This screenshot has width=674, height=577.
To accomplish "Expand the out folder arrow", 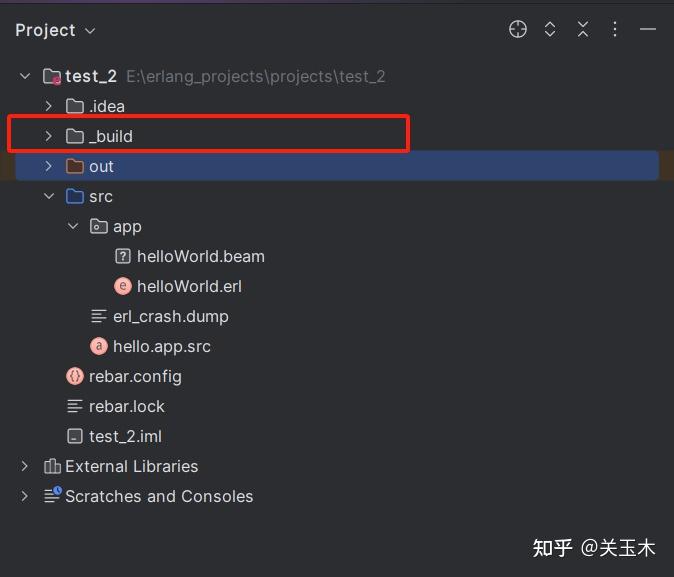I will (48, 166).
